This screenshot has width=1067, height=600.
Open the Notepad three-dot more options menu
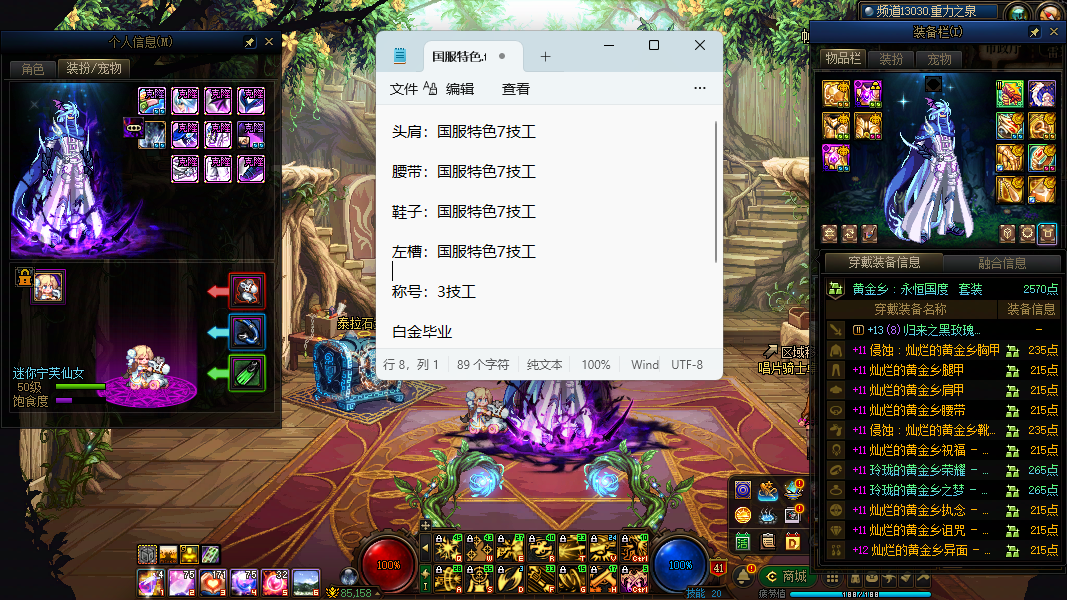click(699, 89)
